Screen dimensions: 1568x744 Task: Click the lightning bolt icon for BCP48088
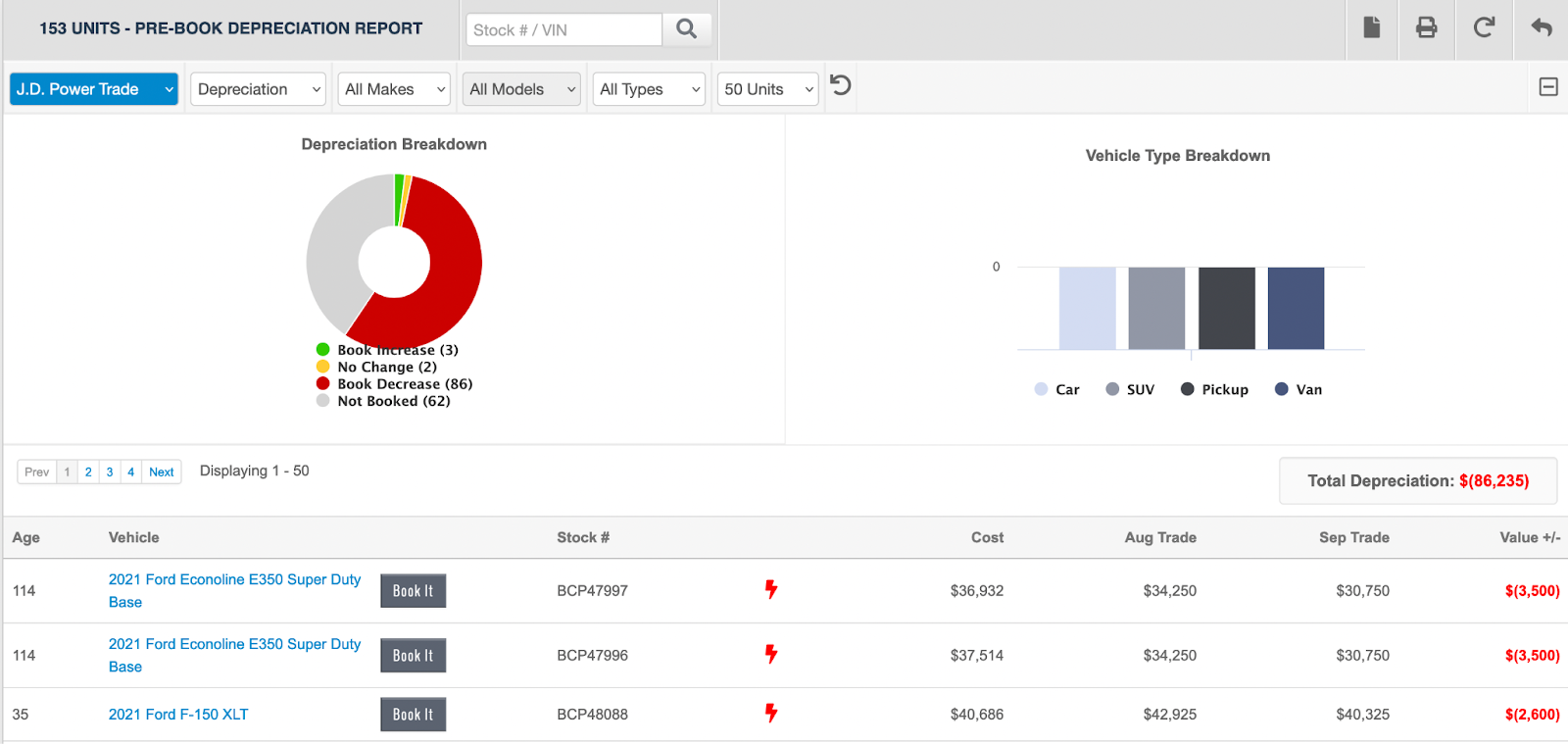coord(771,713)
